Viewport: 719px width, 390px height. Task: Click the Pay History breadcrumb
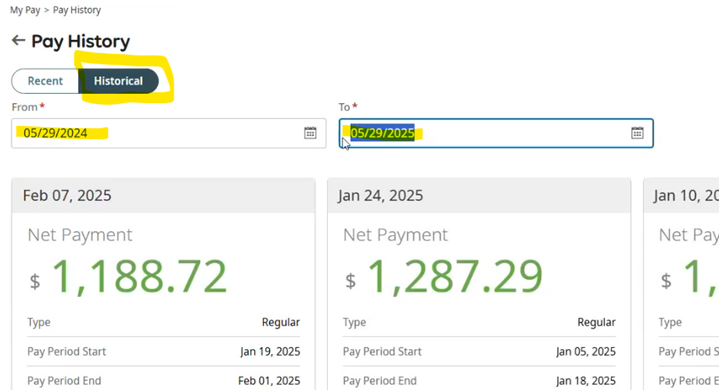coord(77,10)
